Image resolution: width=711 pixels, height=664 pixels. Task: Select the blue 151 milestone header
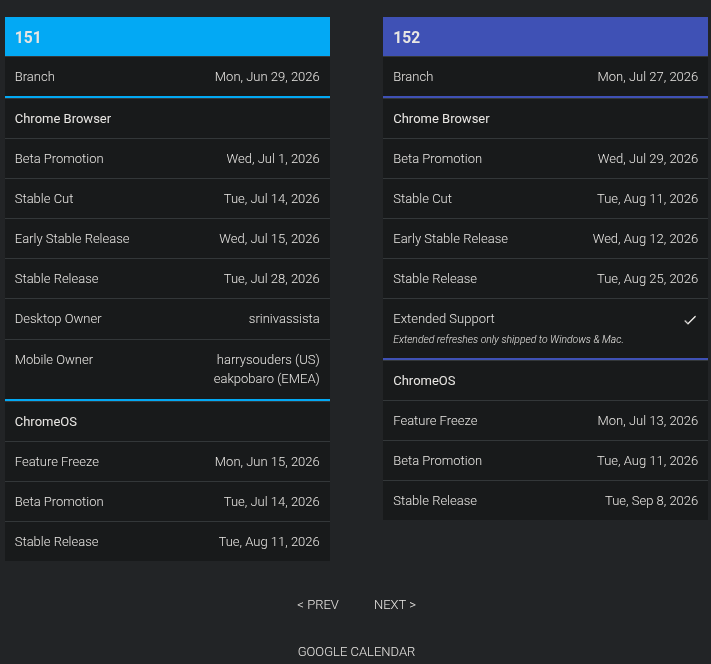167,37
